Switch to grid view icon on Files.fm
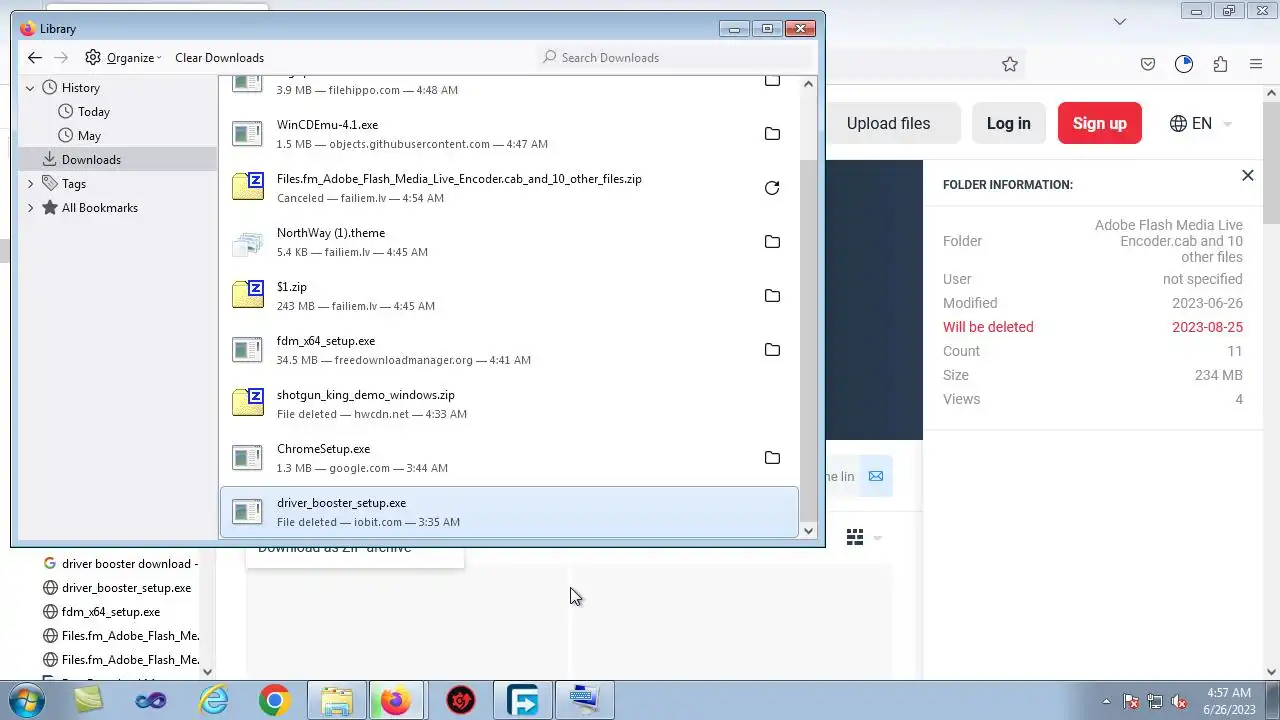 pos(855,538)
